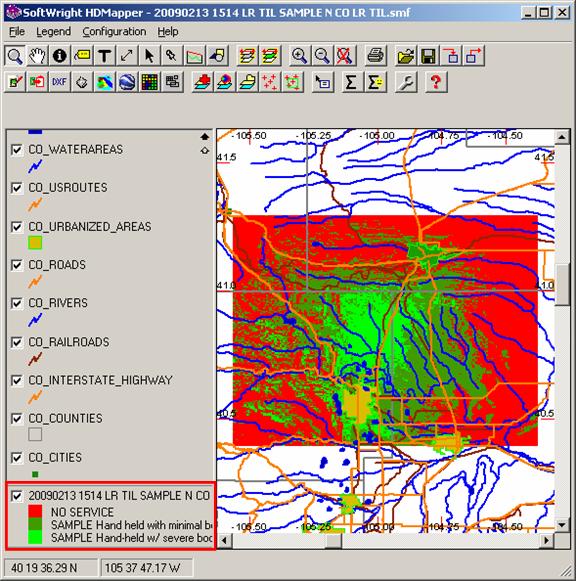Click the checkmark edit icon on second row
The image size is (576, 581).
[x=14, y=82]
